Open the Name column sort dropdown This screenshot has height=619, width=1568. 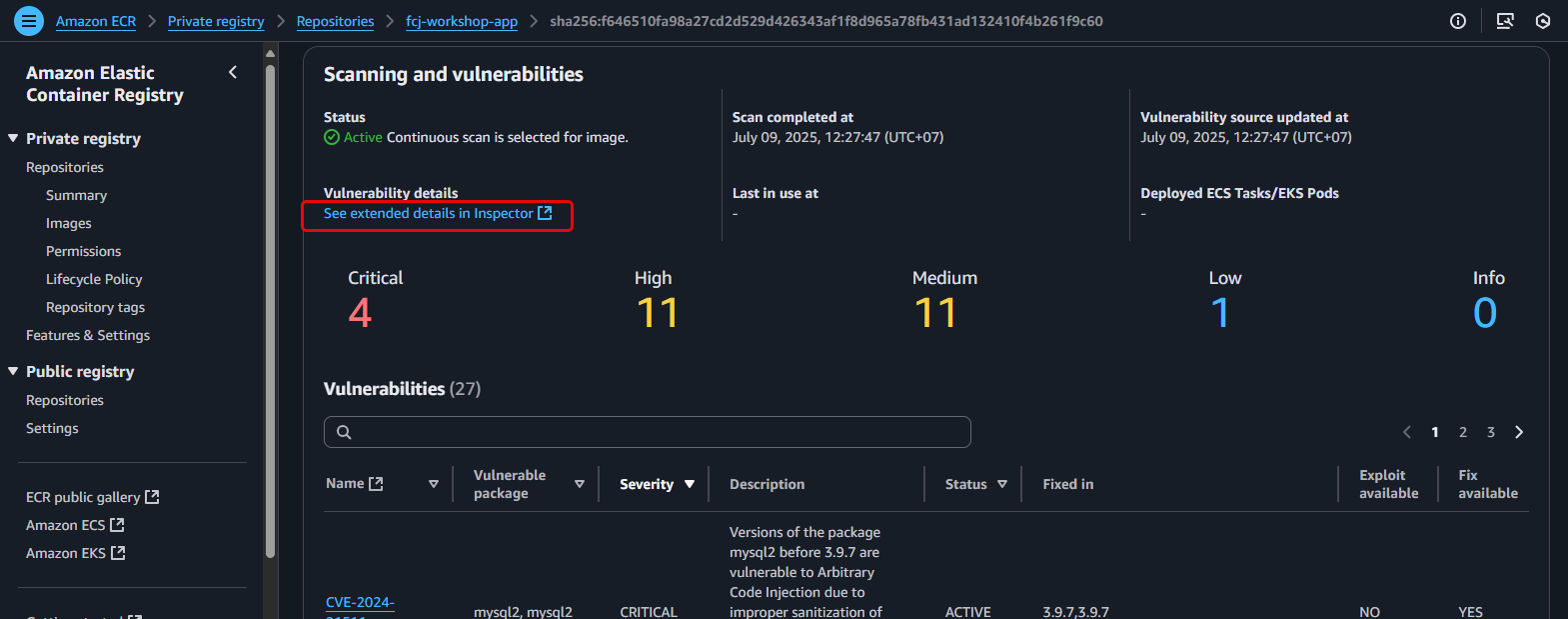click(434, 484)
